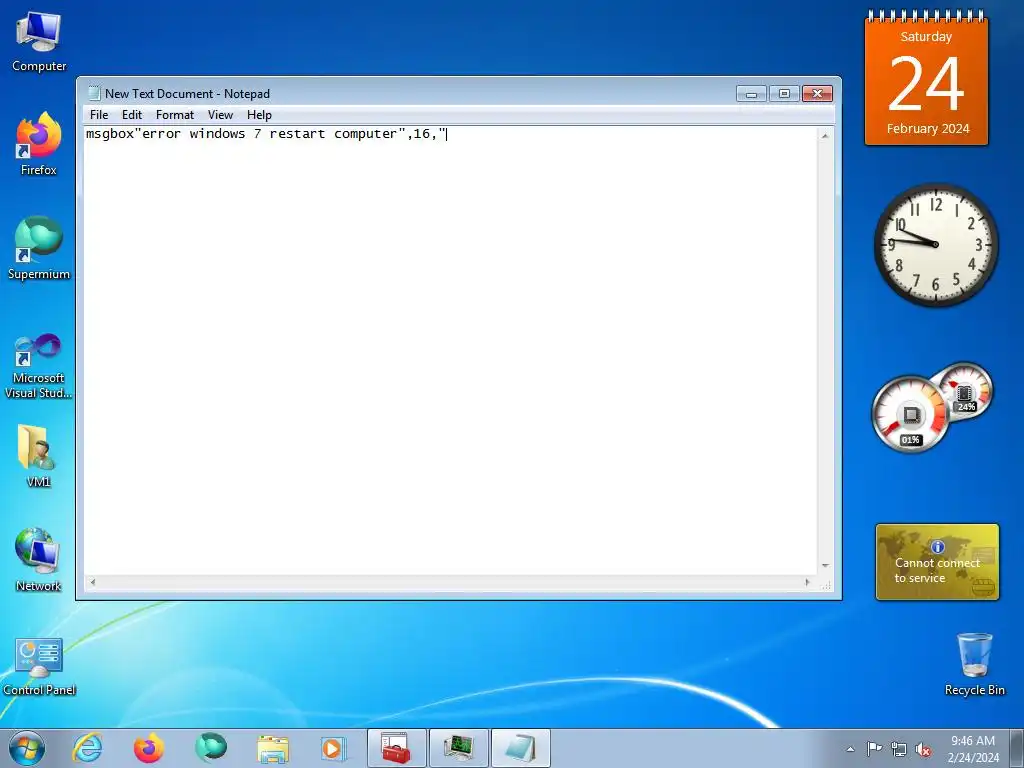
Task: Select the Control Panel desktop icon
Action: (39, 667)
